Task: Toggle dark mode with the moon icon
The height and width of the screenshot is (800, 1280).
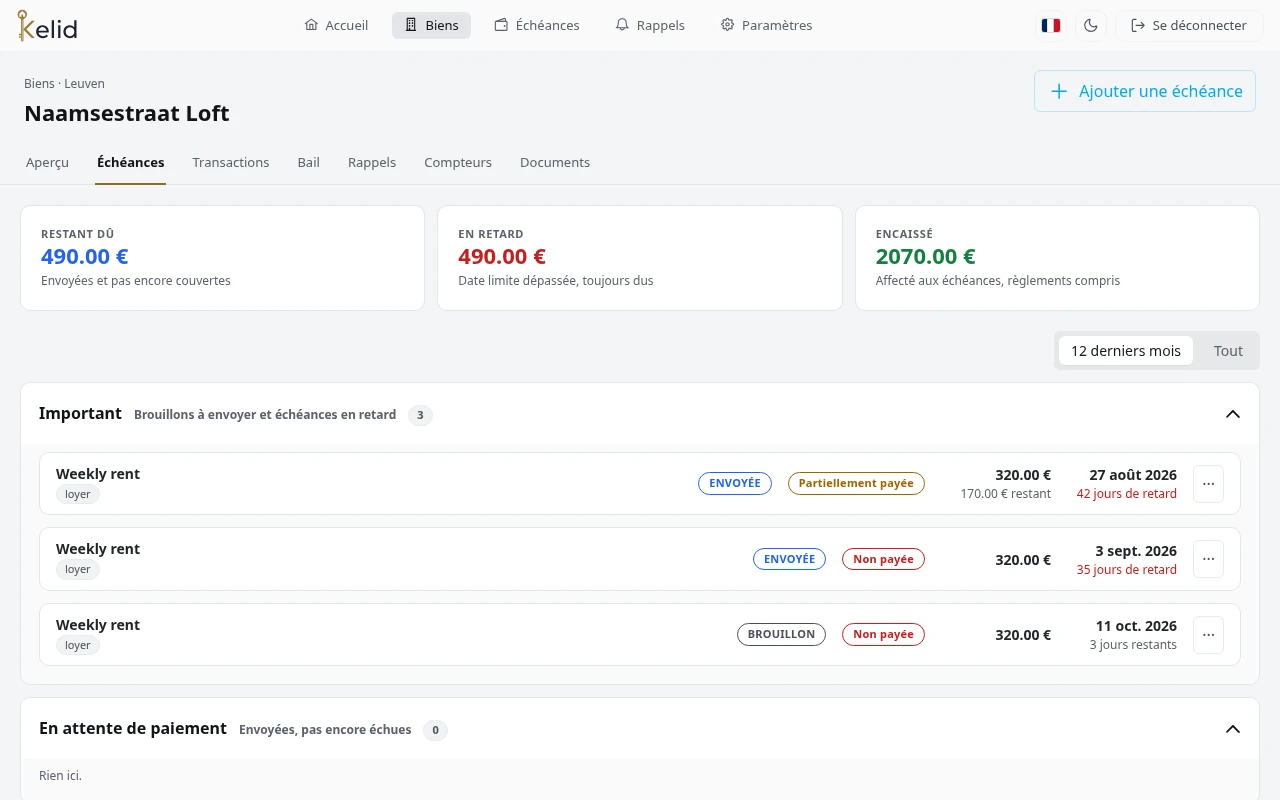Action: tap(1091, 26)
